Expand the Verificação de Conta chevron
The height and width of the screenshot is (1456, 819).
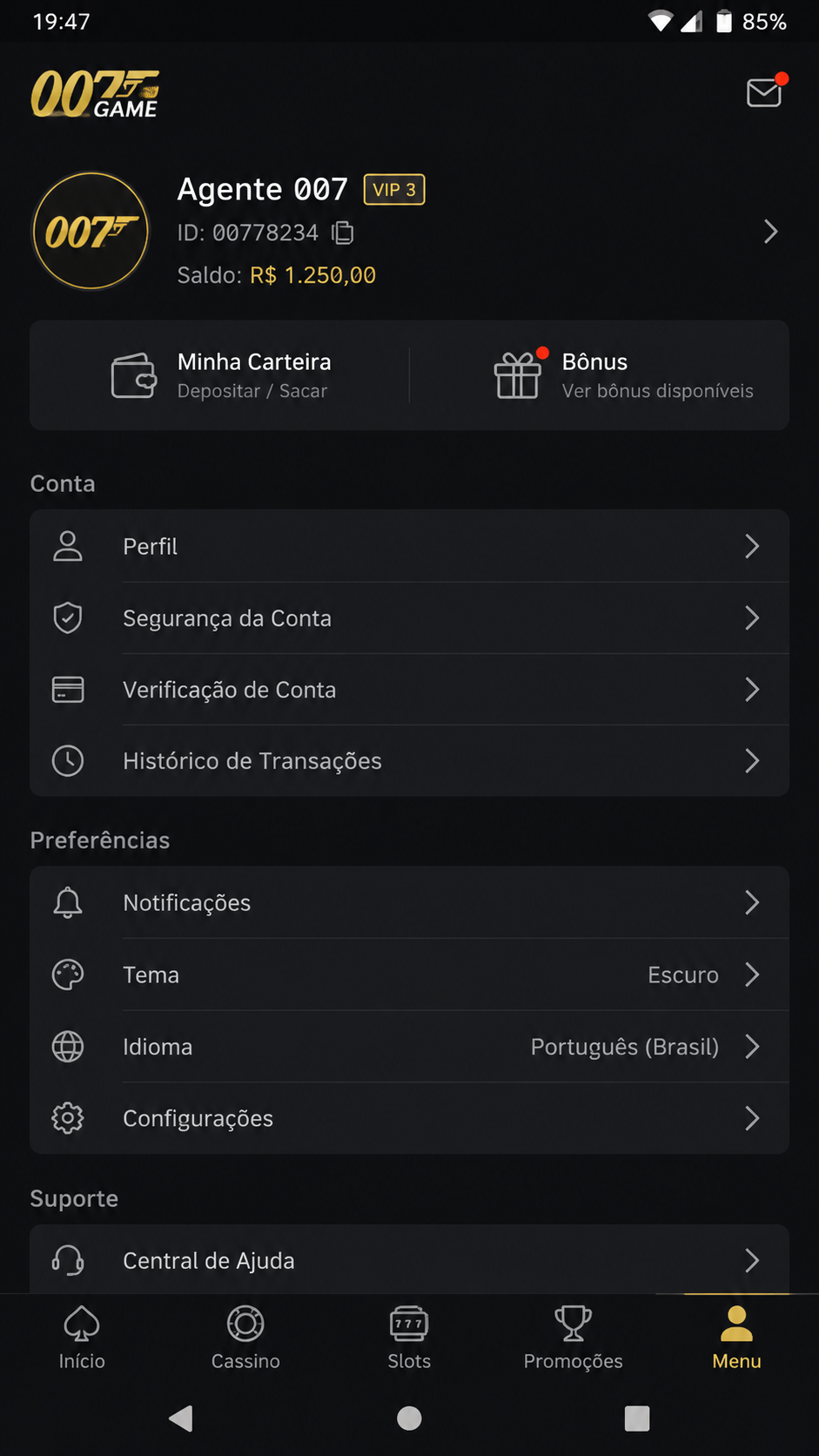point(752,690)
